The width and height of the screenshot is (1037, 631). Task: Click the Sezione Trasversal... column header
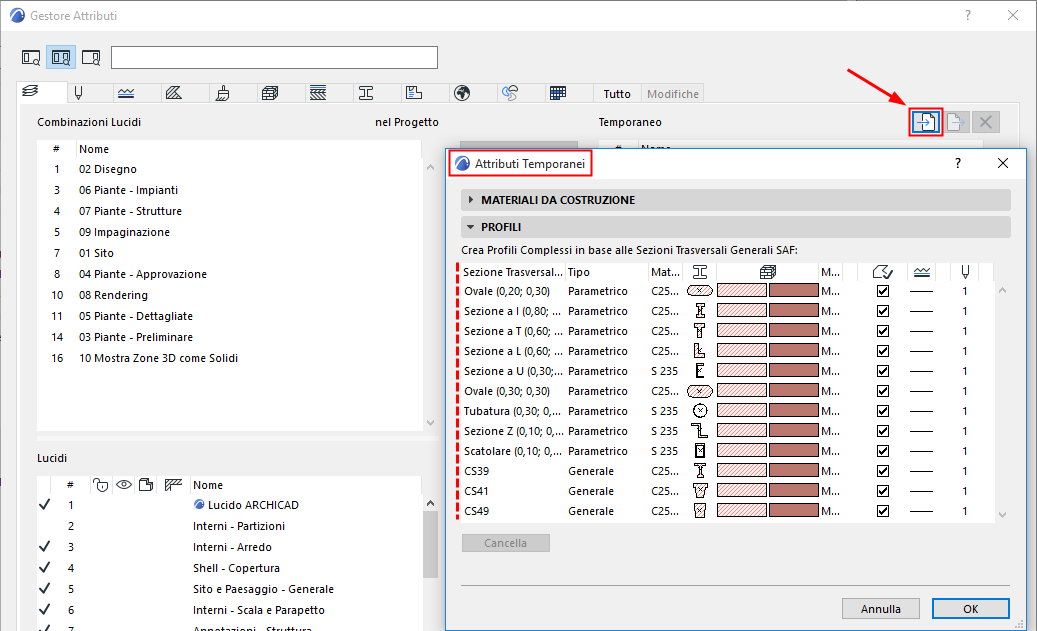513,272
